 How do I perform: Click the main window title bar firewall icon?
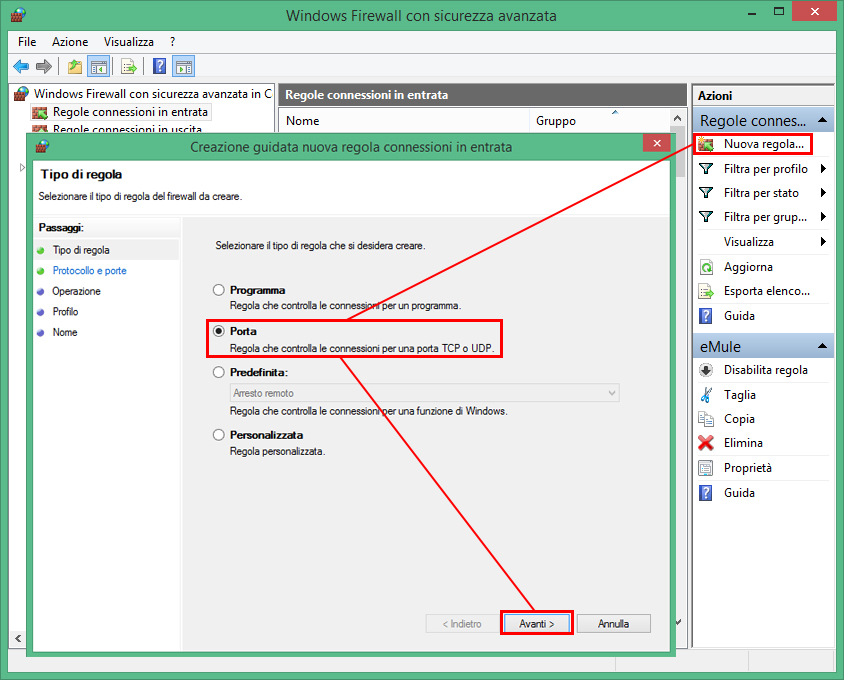[18, 15]
